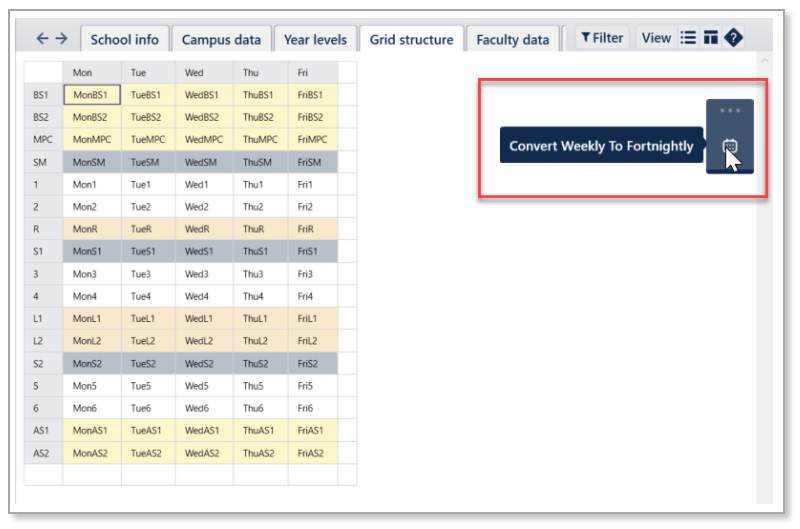Open the Faculty data tab
This screenshot has width=800, height=529.
(513, 39)
